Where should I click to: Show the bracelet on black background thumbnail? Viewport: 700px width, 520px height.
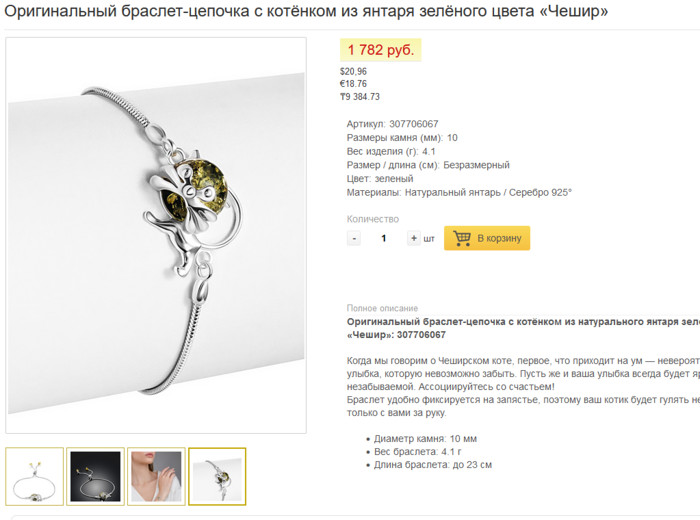(96, 476)
